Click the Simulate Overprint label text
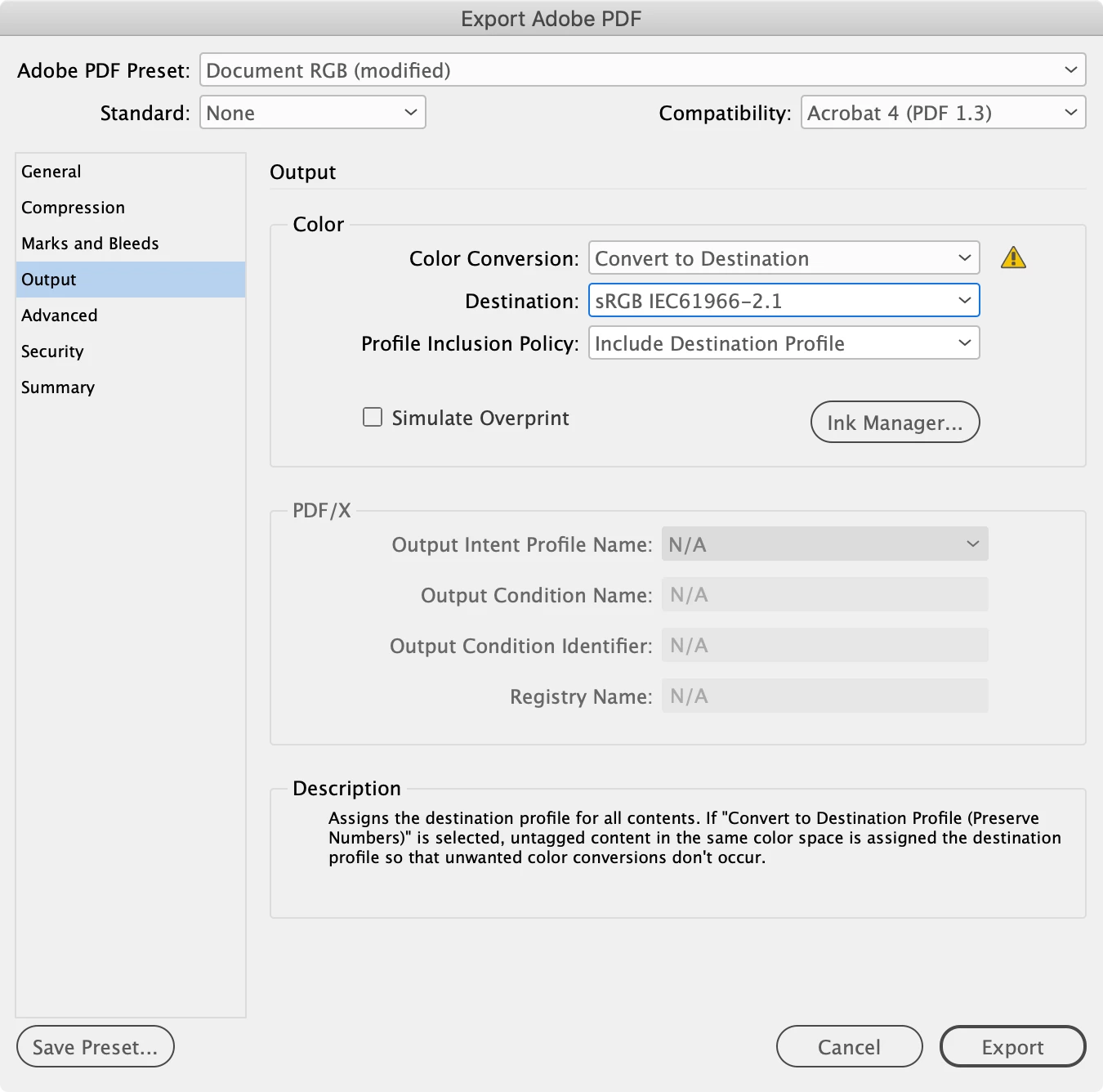This screenshot has width=1103, height=1092. click(480, 418)
